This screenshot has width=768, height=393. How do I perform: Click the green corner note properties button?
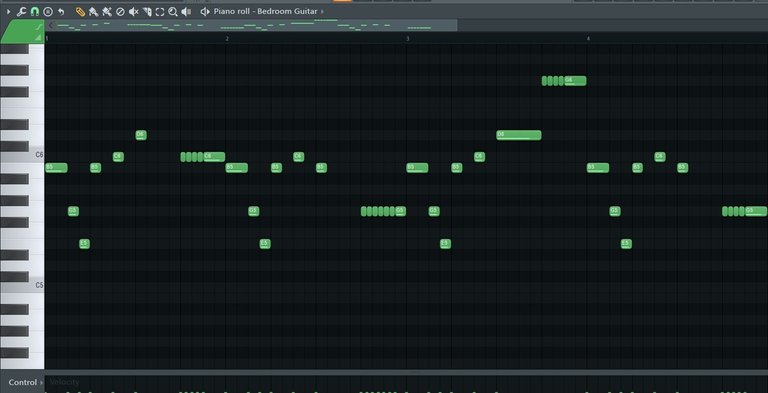pos(23,32)
